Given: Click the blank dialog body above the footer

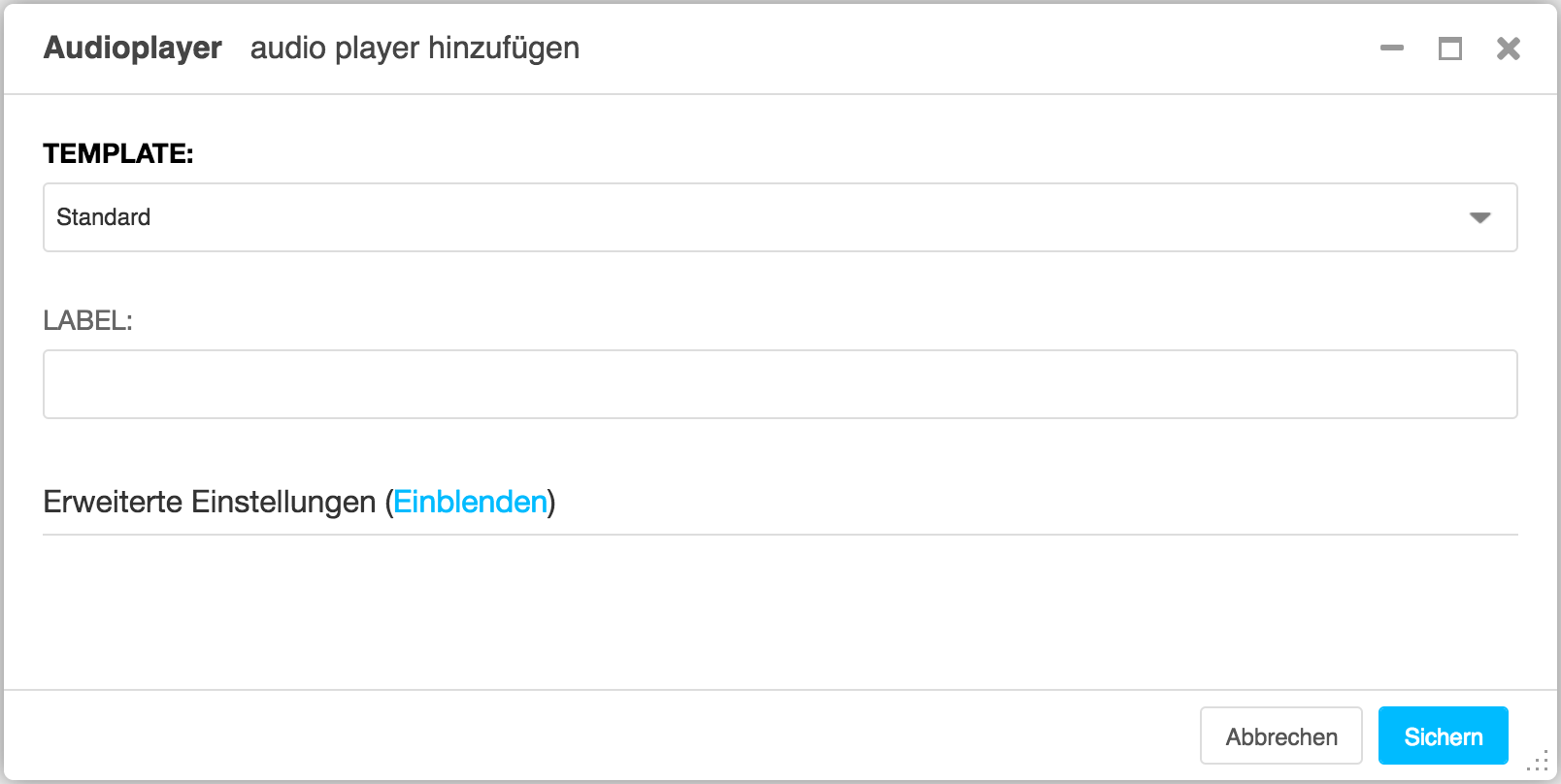Looking at the screenshot, I should [x=780, y=611].
